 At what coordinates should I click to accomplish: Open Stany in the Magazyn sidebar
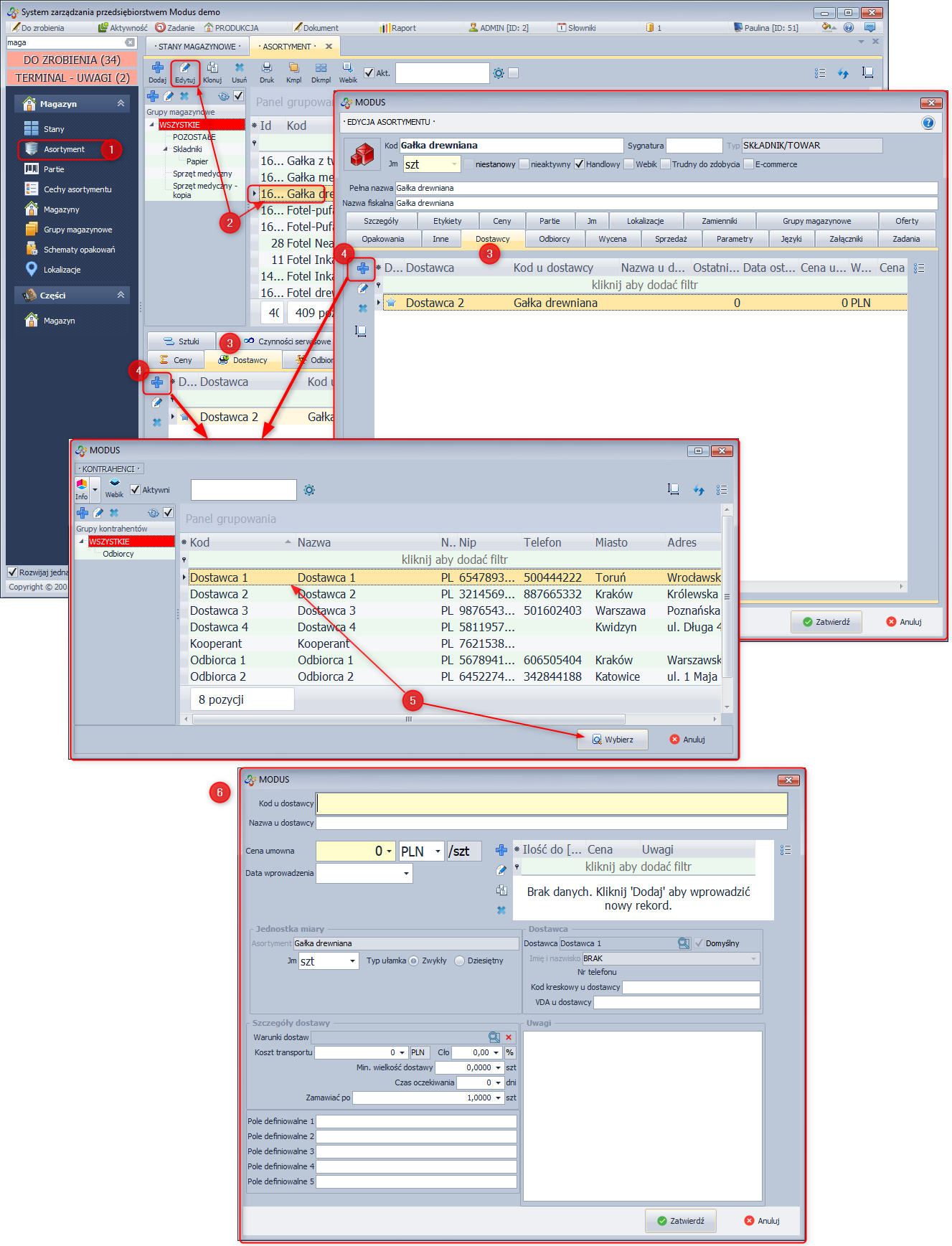54,129
